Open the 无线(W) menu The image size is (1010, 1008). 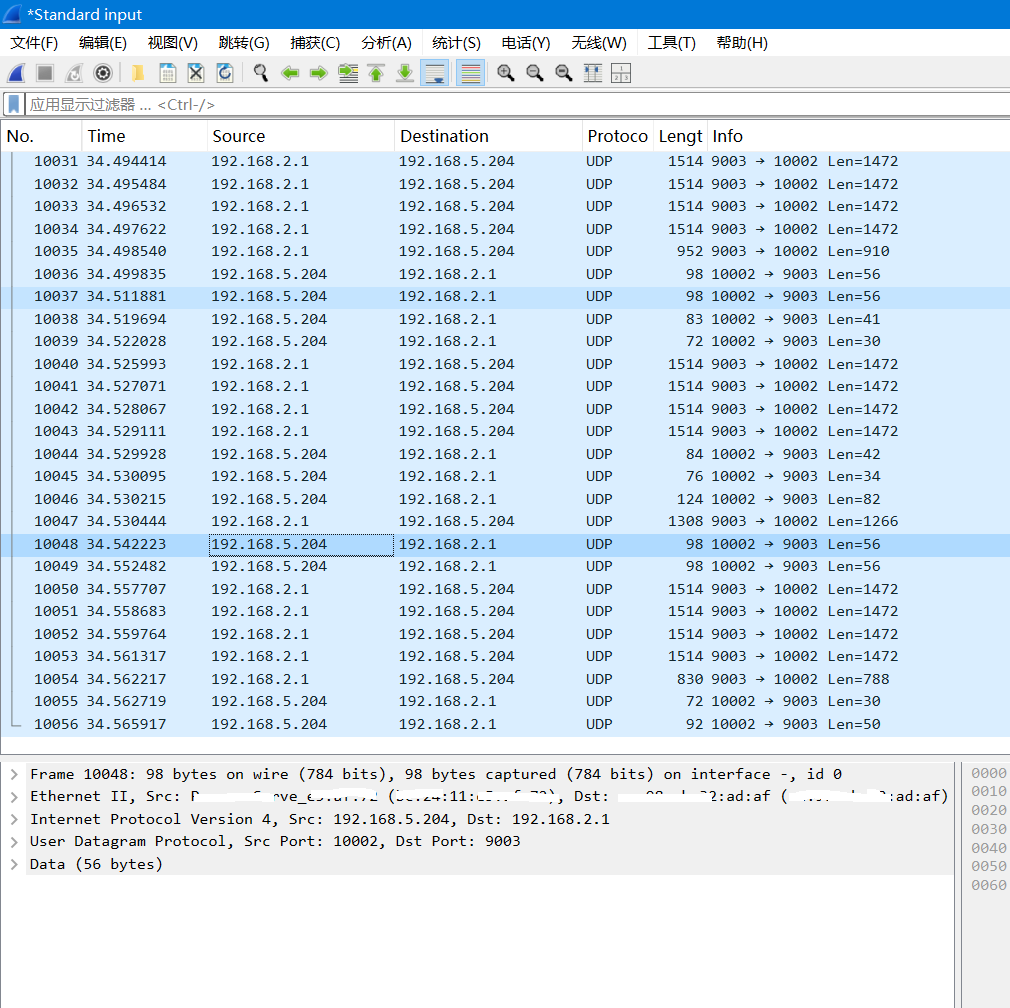pos(598,43)
